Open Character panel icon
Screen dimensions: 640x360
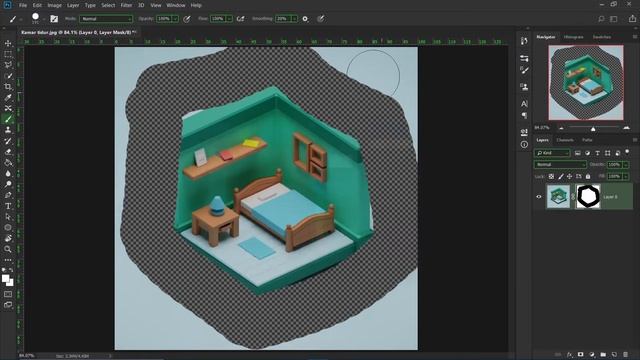point(524,104)
